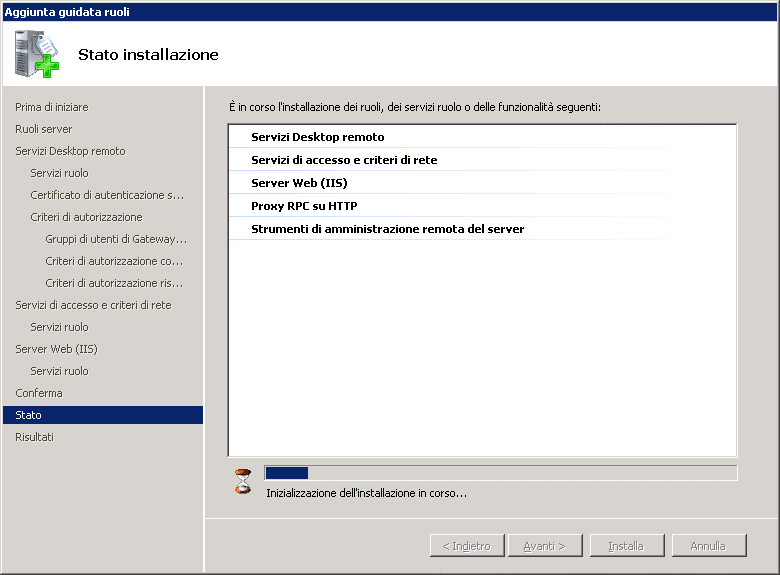Select the Proxy RPC su HTTP entry
This screenshot has width=780, height=575.
pos(304,206)
